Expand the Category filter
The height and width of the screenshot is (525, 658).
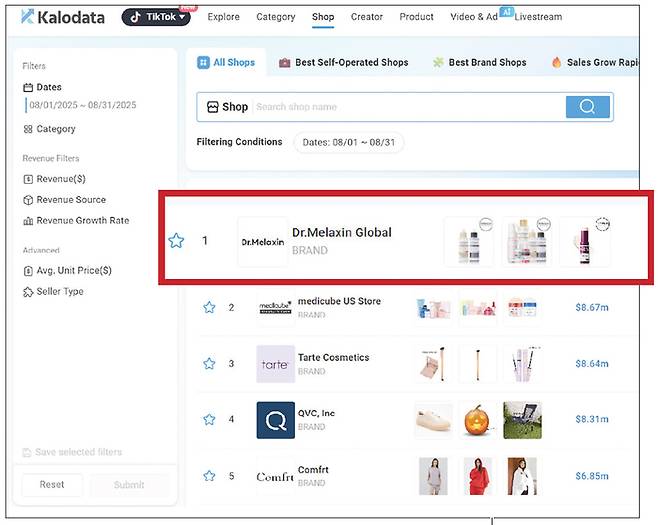coord(56,129)
